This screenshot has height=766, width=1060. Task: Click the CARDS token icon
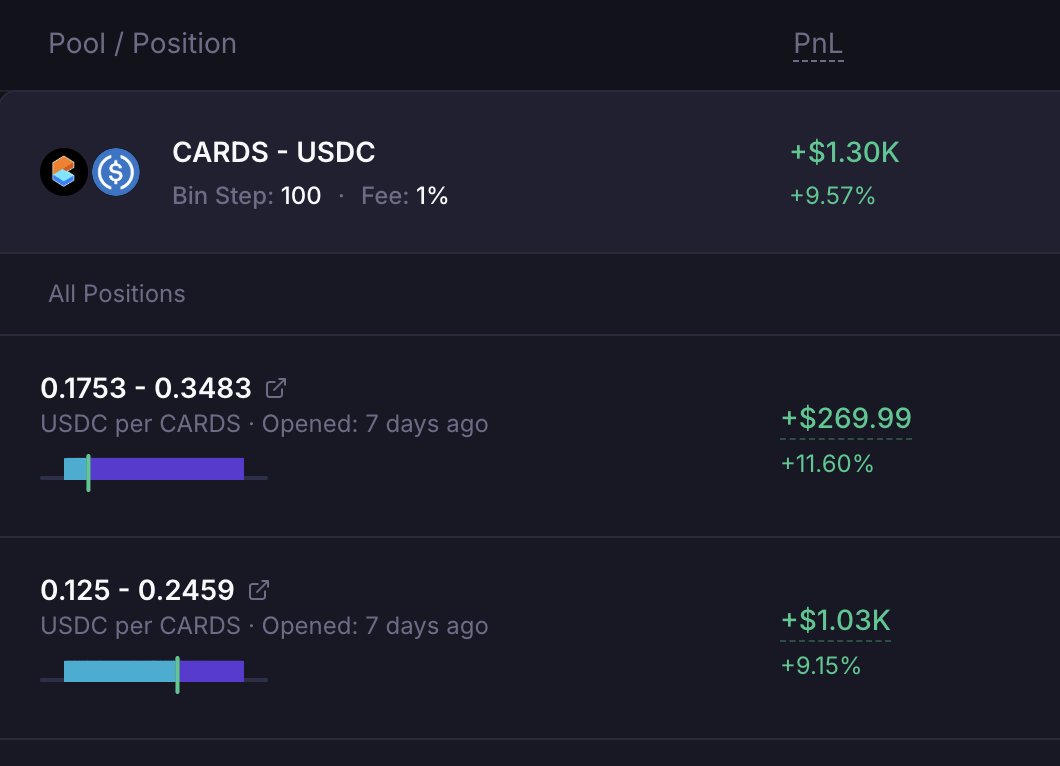64,172
